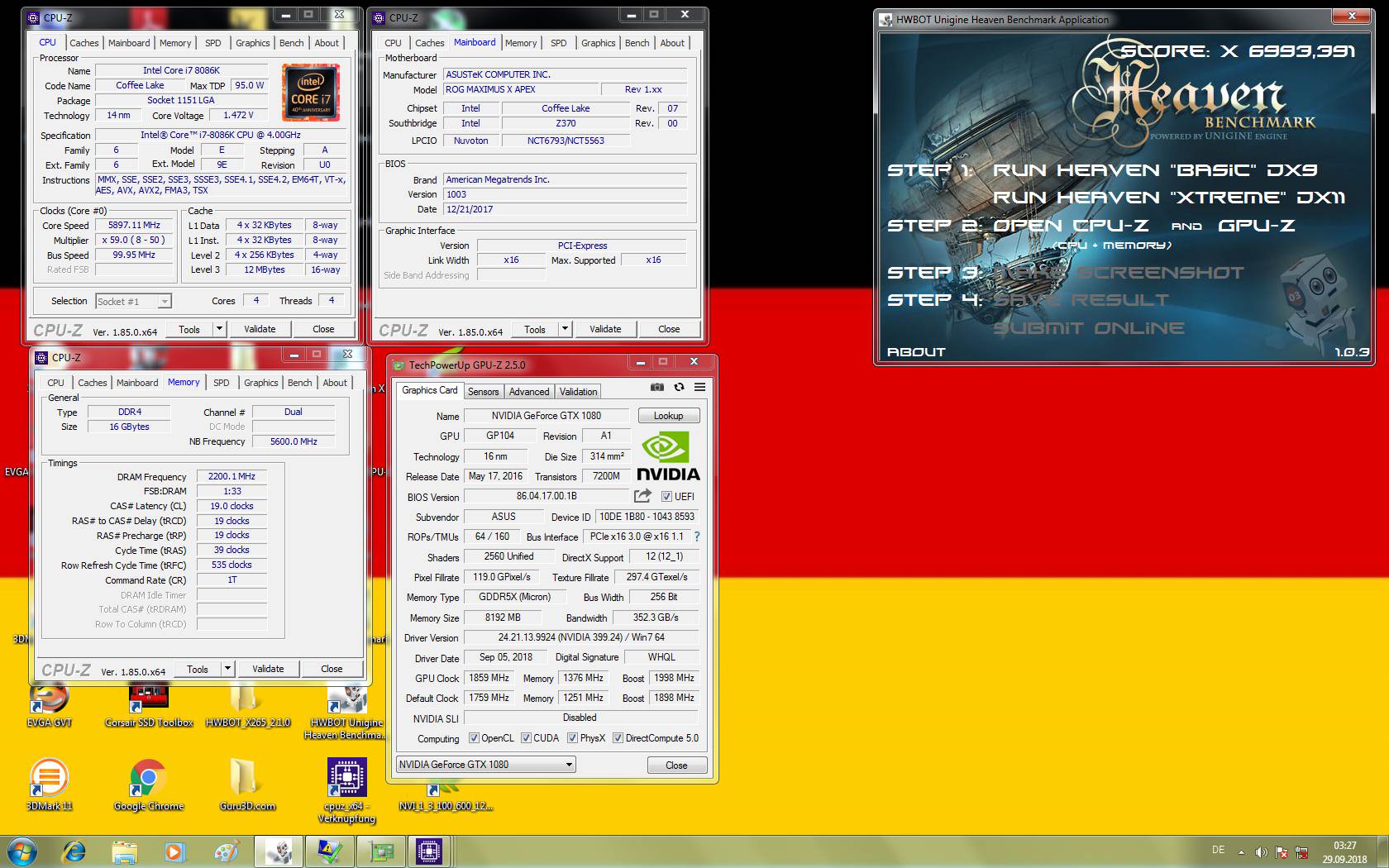The image size is (1389, 868).
Task: Select the HWBOT_X265_2.1.0 desktop folder
Action: [247, 704]
